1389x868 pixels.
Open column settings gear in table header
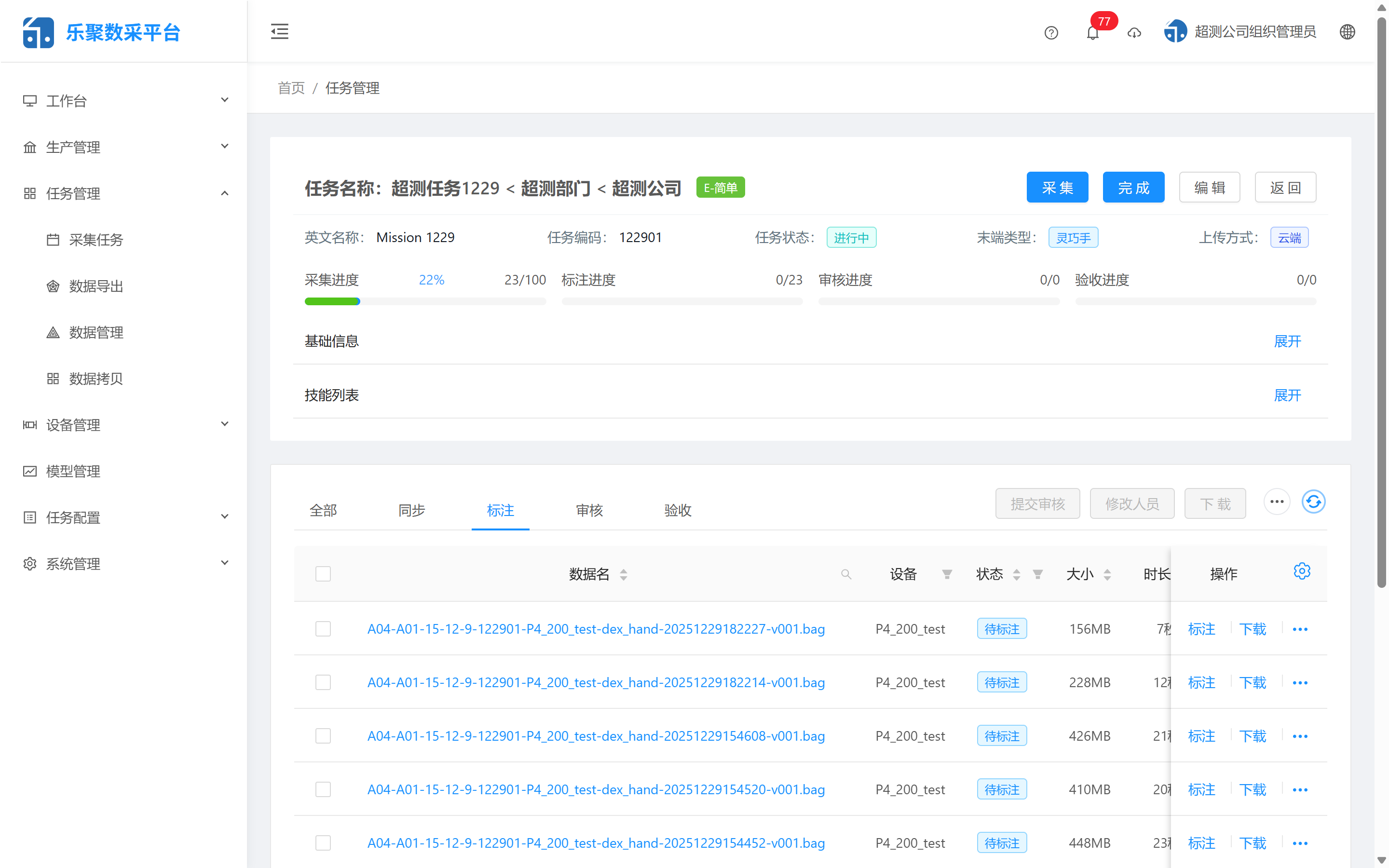[x=1302, y=571]
